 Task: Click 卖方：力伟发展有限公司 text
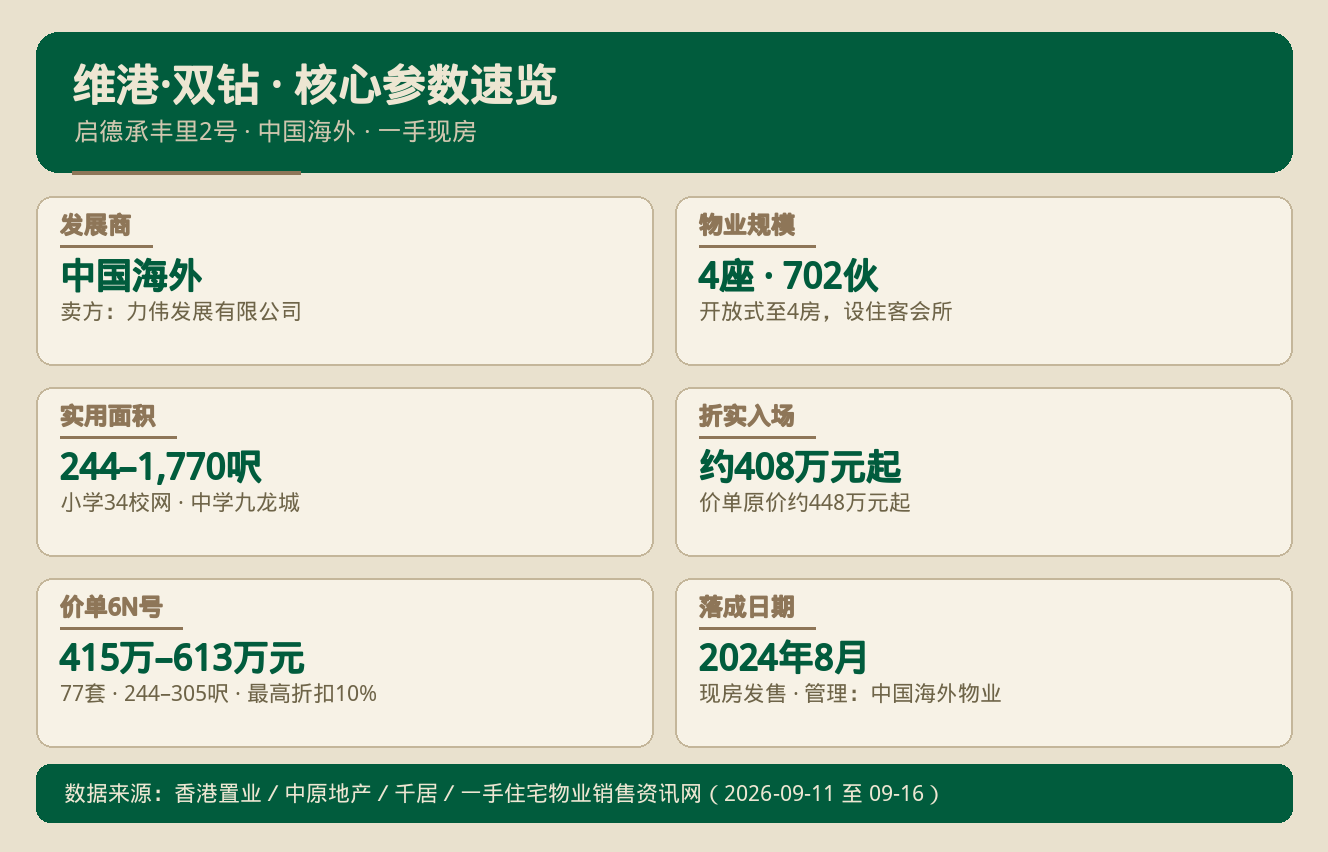tap(181, 312)
